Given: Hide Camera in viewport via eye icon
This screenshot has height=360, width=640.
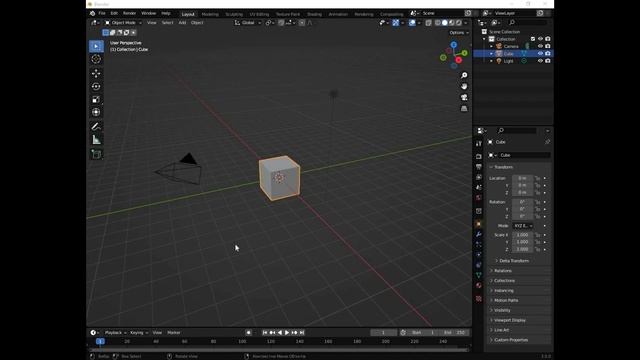Looking at the screenshot, I should click(540, 46).
